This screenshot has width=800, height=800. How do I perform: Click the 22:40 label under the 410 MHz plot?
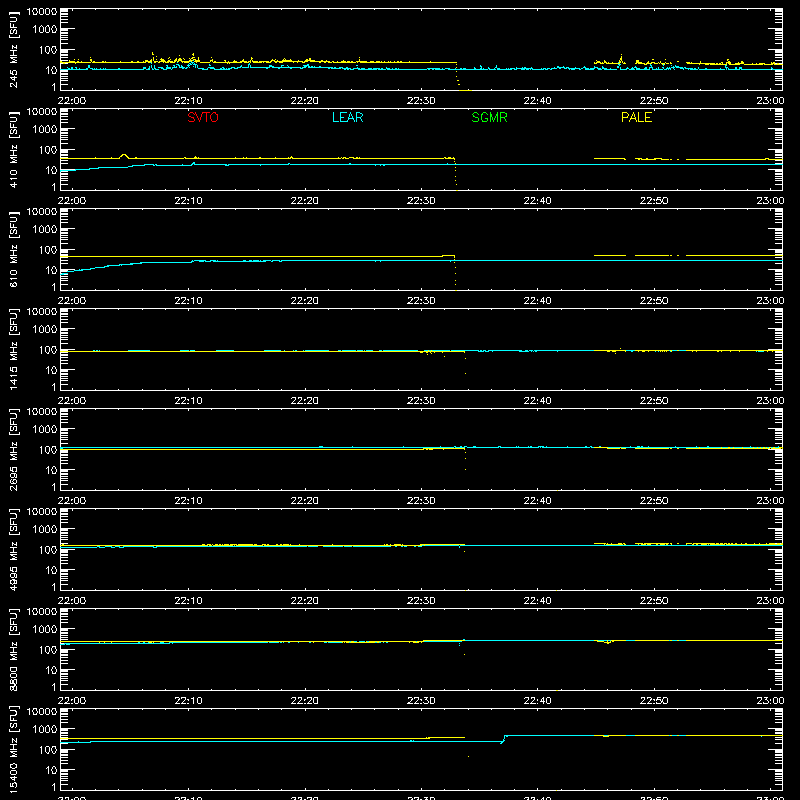coord(537,201)
